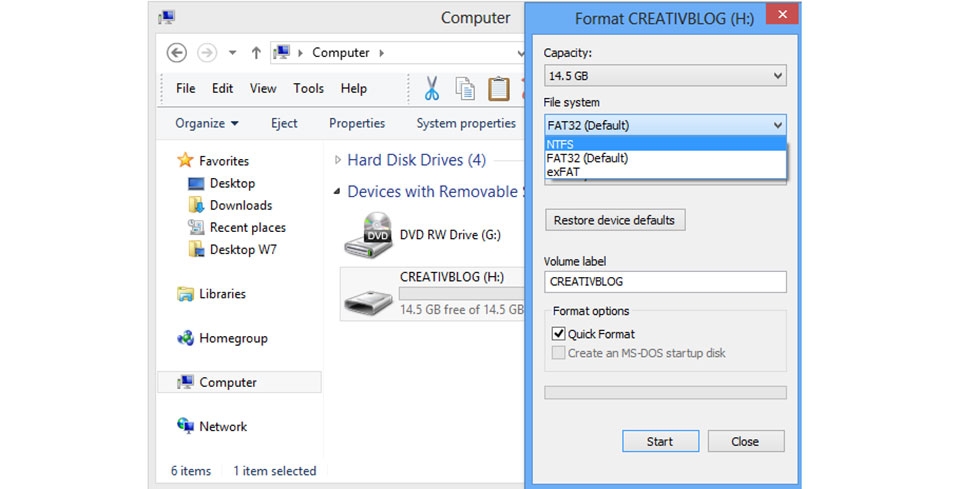Select the DVD RW Drive (G:) icon
The image size is (960, 489).
pos(368,235)
